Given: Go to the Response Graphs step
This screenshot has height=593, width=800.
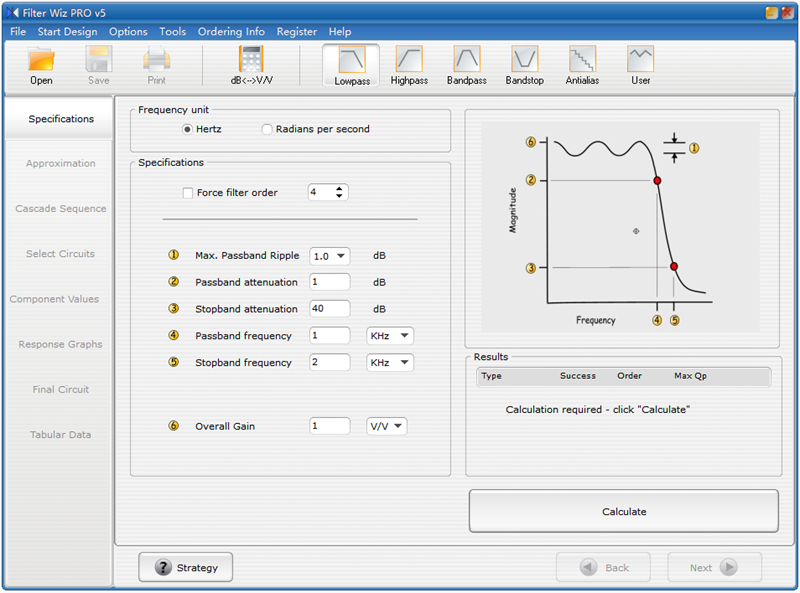Looking at the screenshot, I should coord(61,344).
